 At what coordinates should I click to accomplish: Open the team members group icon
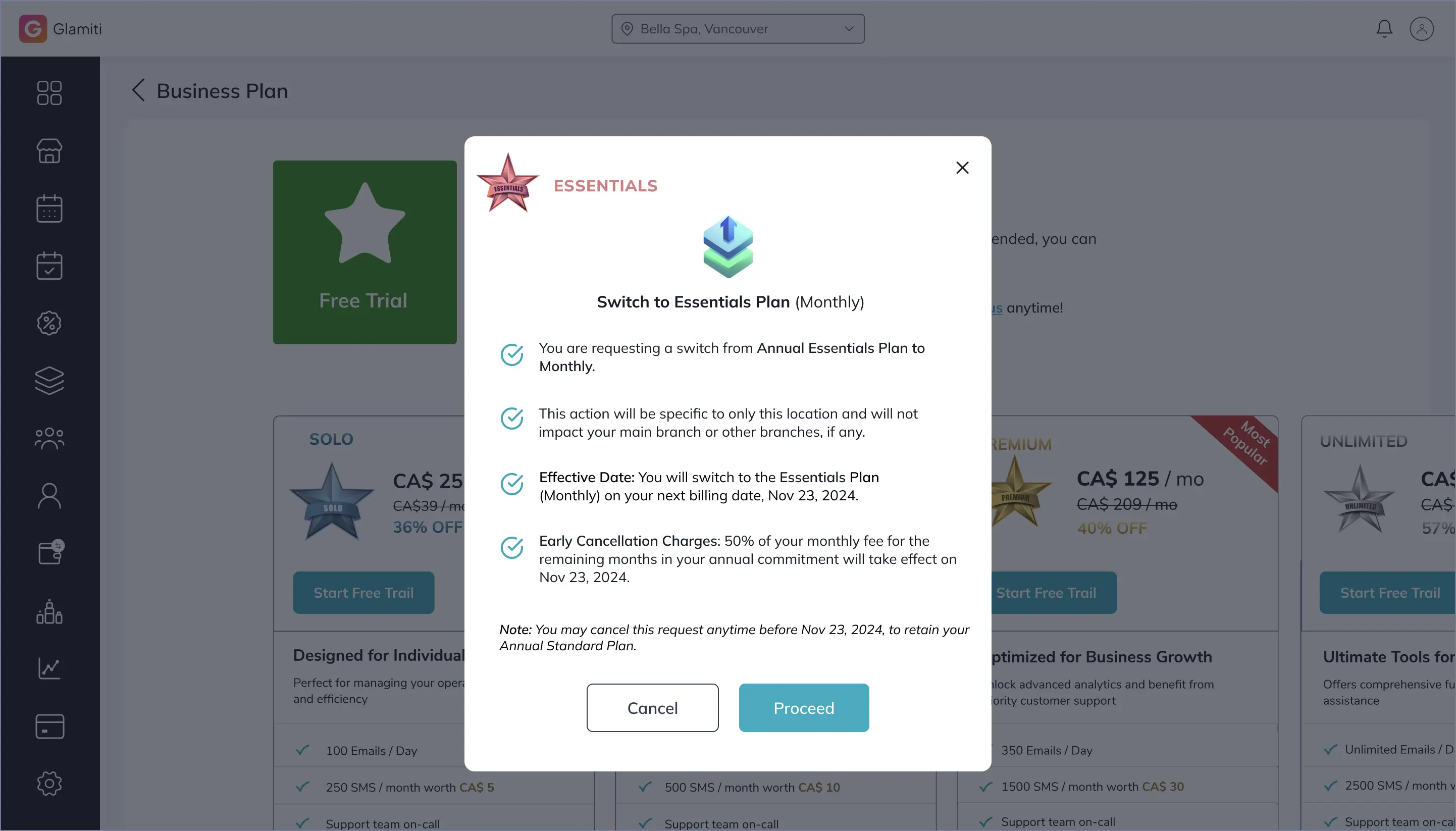coord(49,438)
